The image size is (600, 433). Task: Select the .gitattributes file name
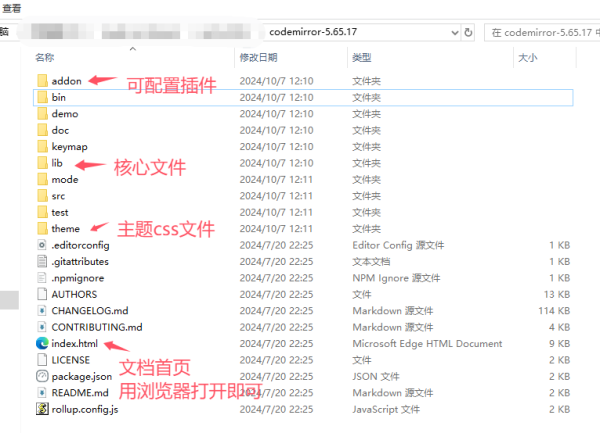[x=80, y=262]
